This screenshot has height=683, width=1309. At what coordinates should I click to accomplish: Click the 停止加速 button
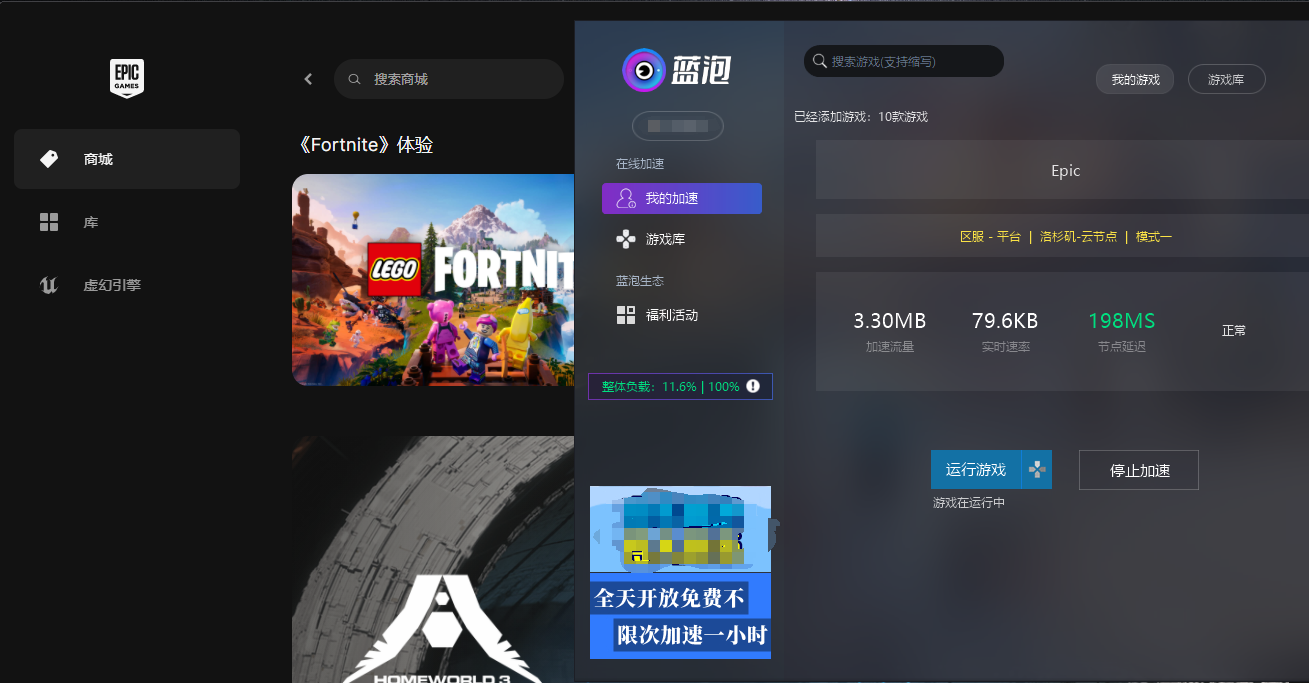click(1139, 470)
